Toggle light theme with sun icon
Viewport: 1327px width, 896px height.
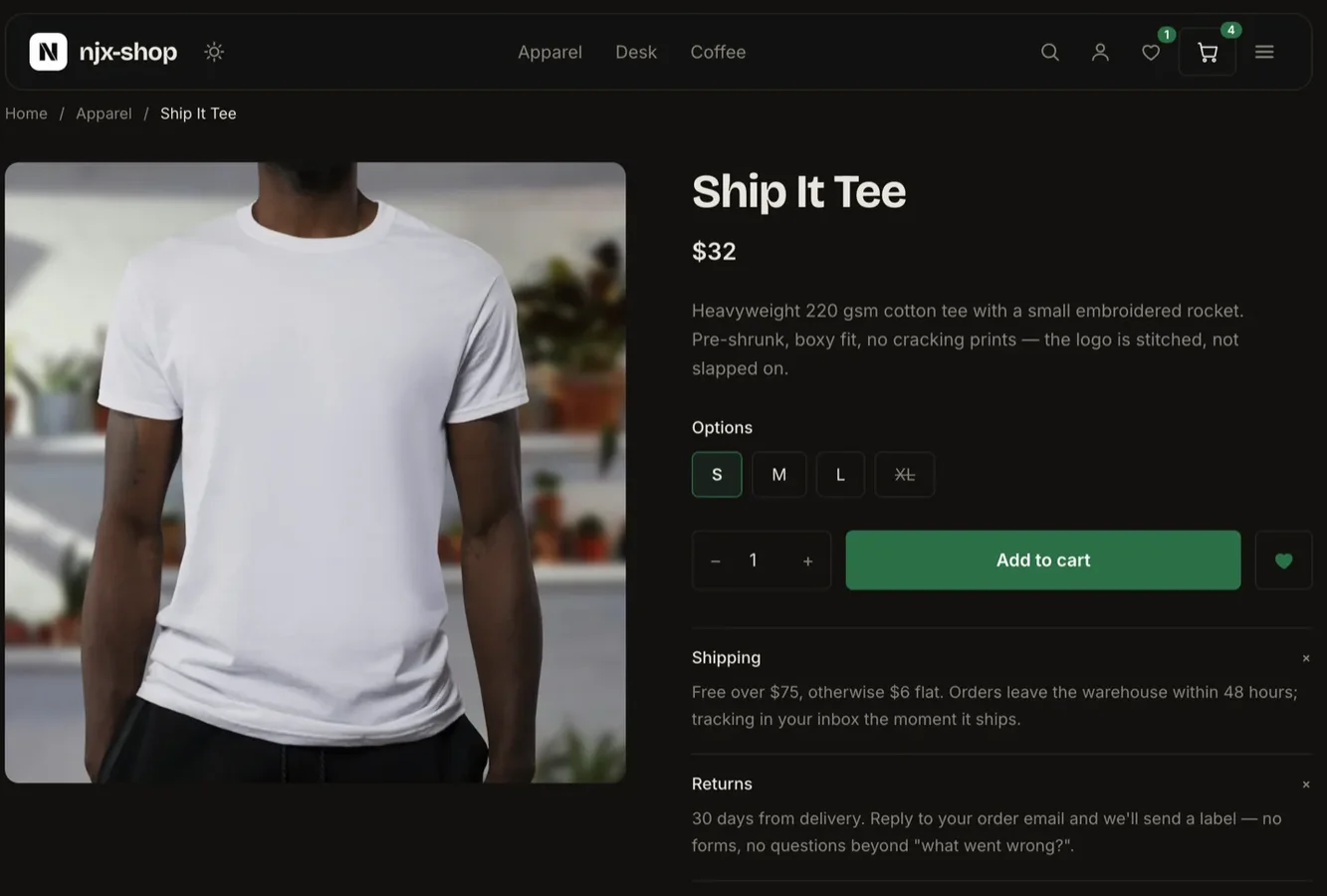point(214,52)
